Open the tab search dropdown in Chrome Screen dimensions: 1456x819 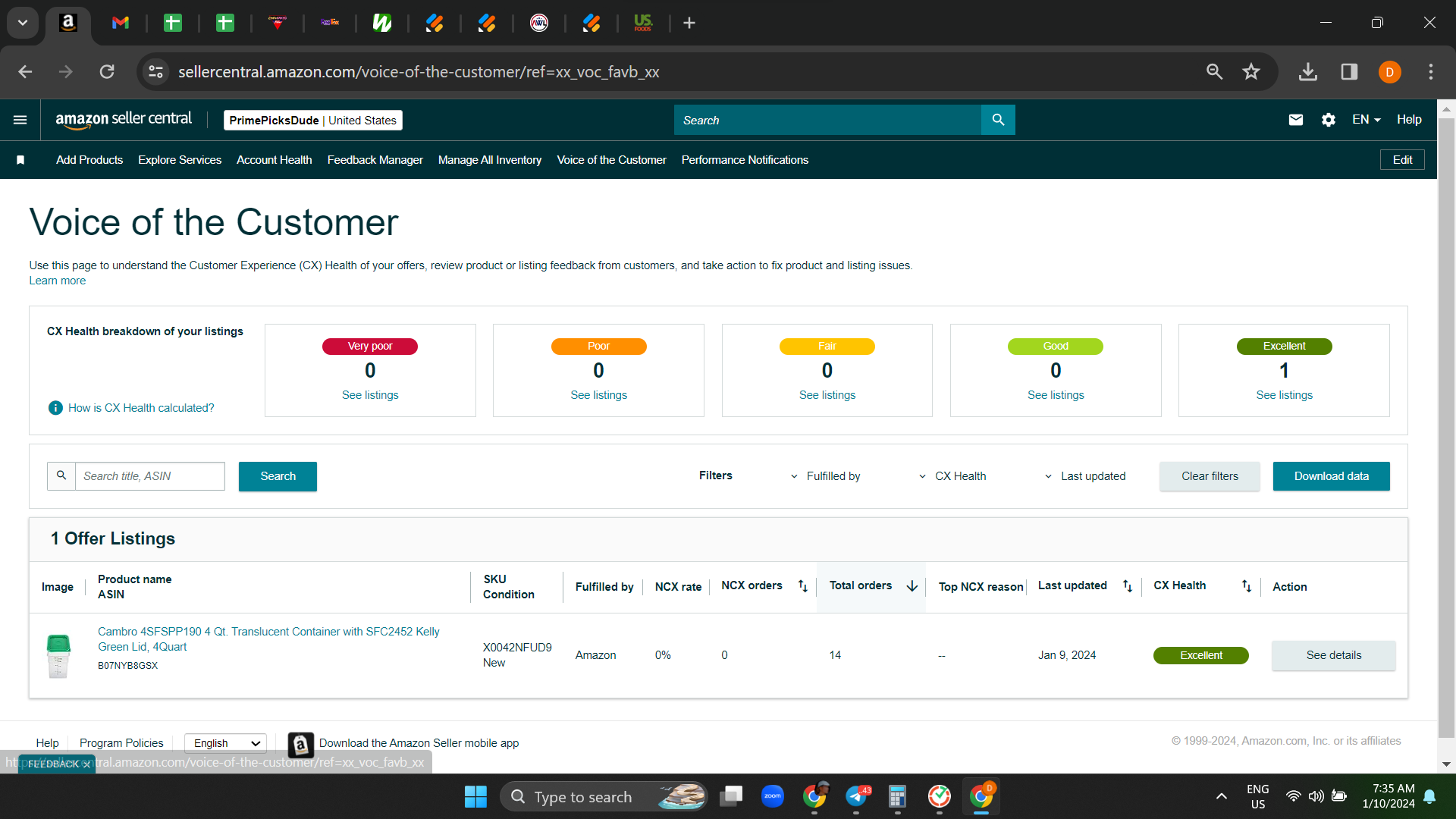click(x=23, y=23)
